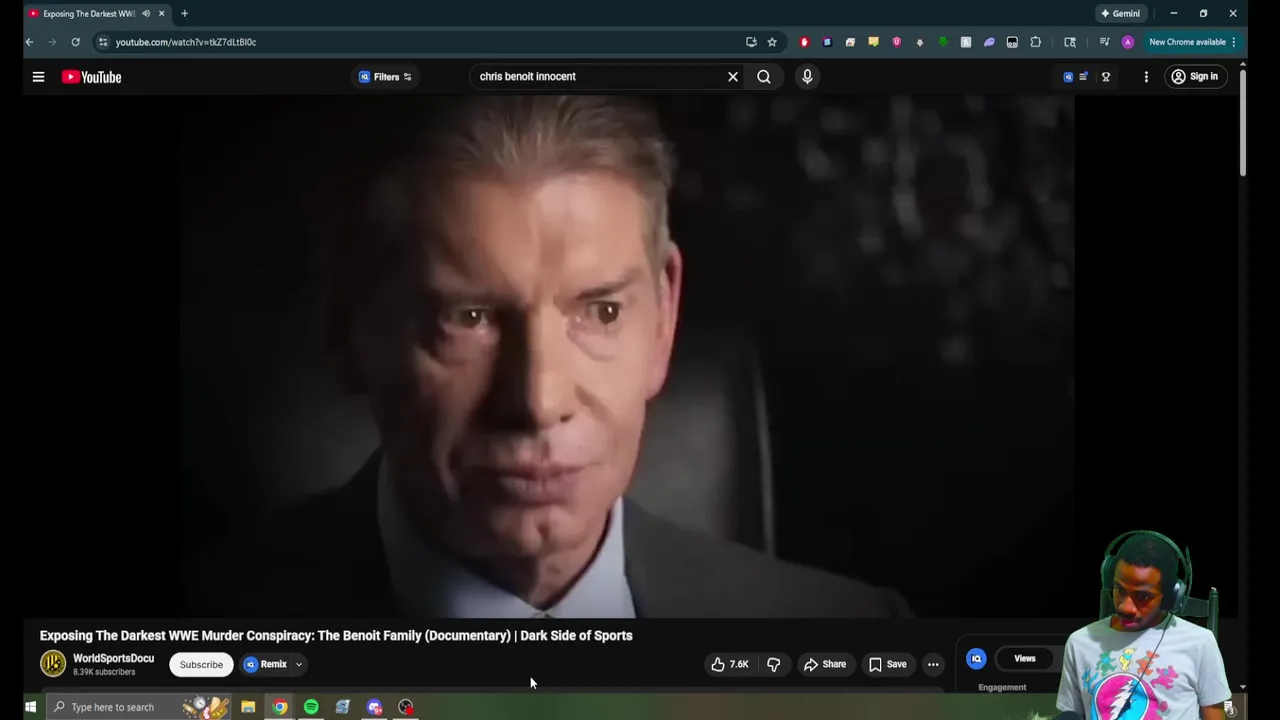Open a new browser tab
Viewport: 1280px width, 720px height.
tap(184, 13)
